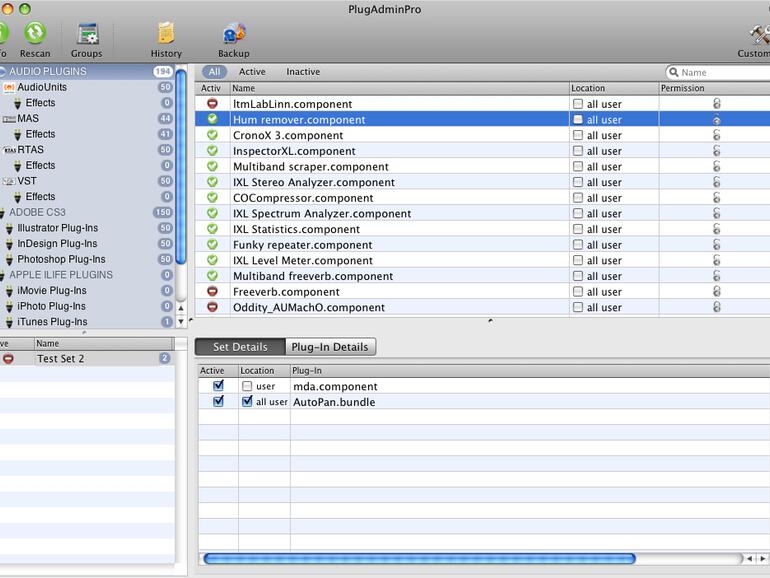This screenshot has height=578, width=770.
Task: Open the History toolbar icon
Action: point(166,35)
